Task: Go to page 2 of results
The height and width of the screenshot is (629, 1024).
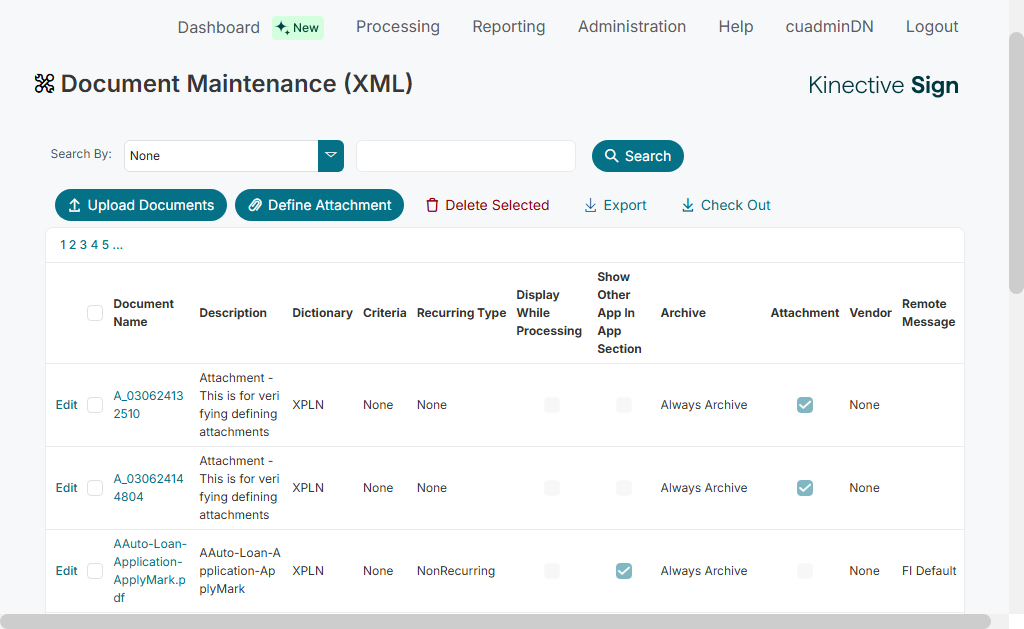Action: [73, 245]
